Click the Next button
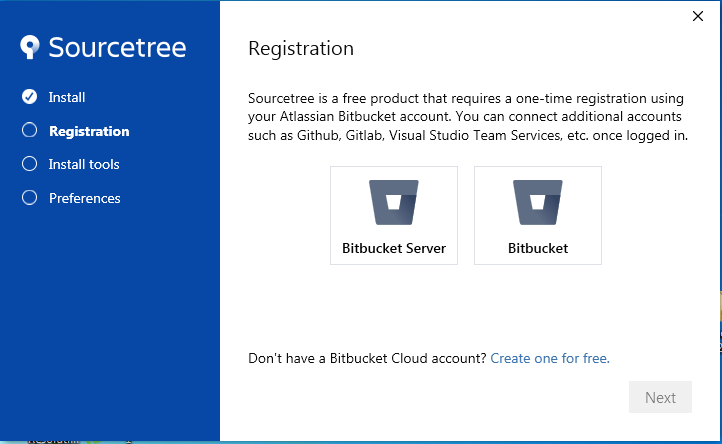Image resolution: width=722 pixels, height=444 pixels. click(660, 397)
